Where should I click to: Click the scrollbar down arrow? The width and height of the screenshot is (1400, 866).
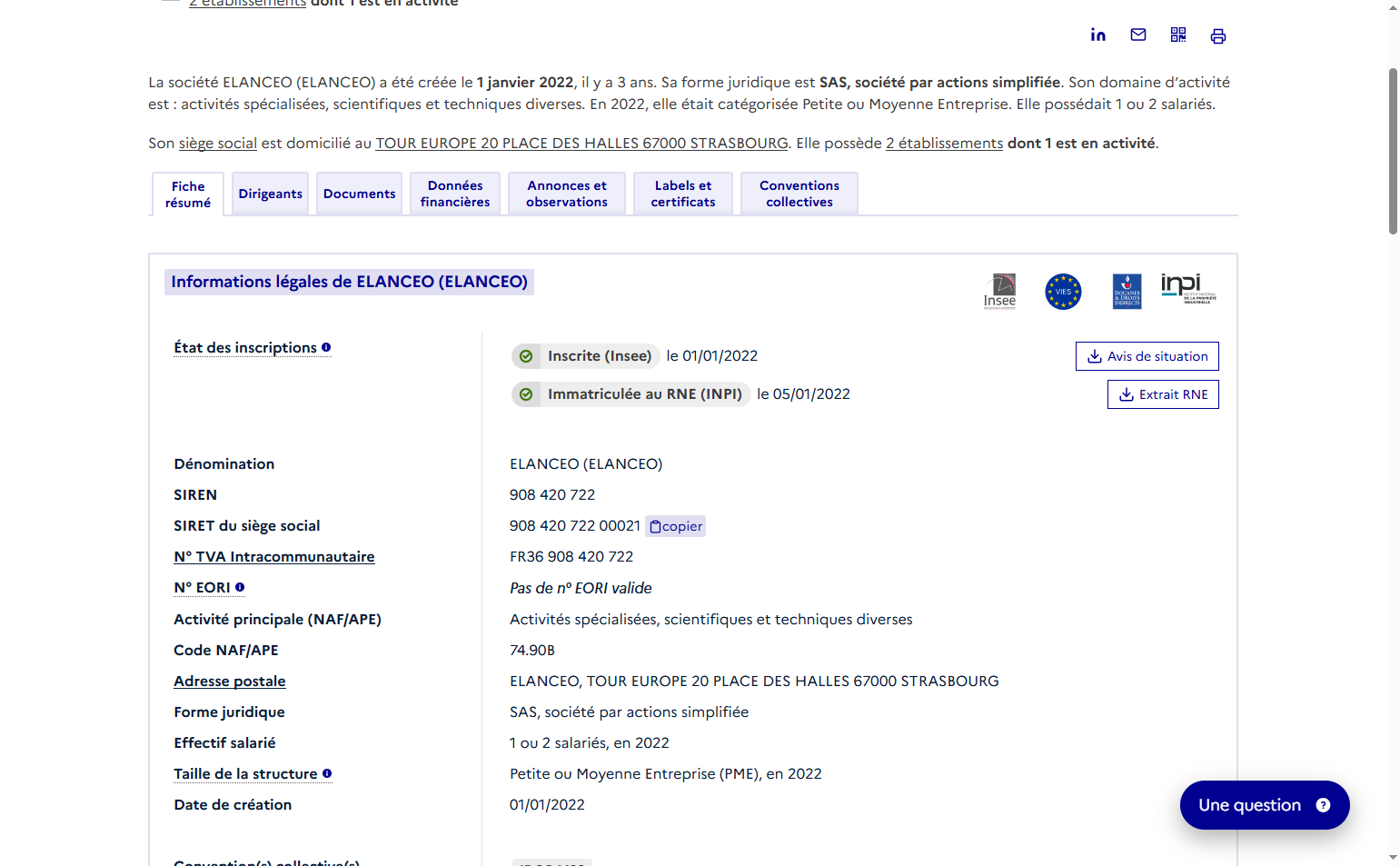pyautogui.click(x=1393, y=857)
